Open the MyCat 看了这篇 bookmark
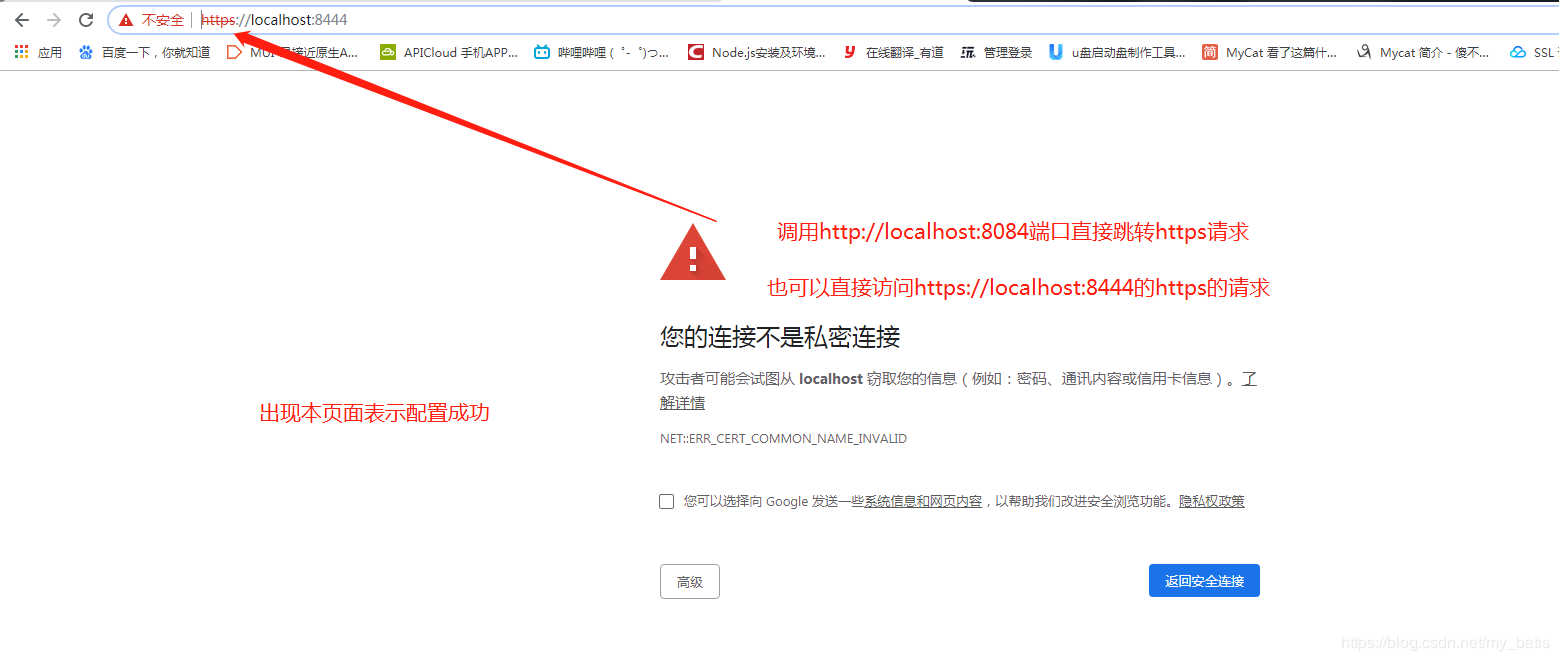 (1270, 52)
